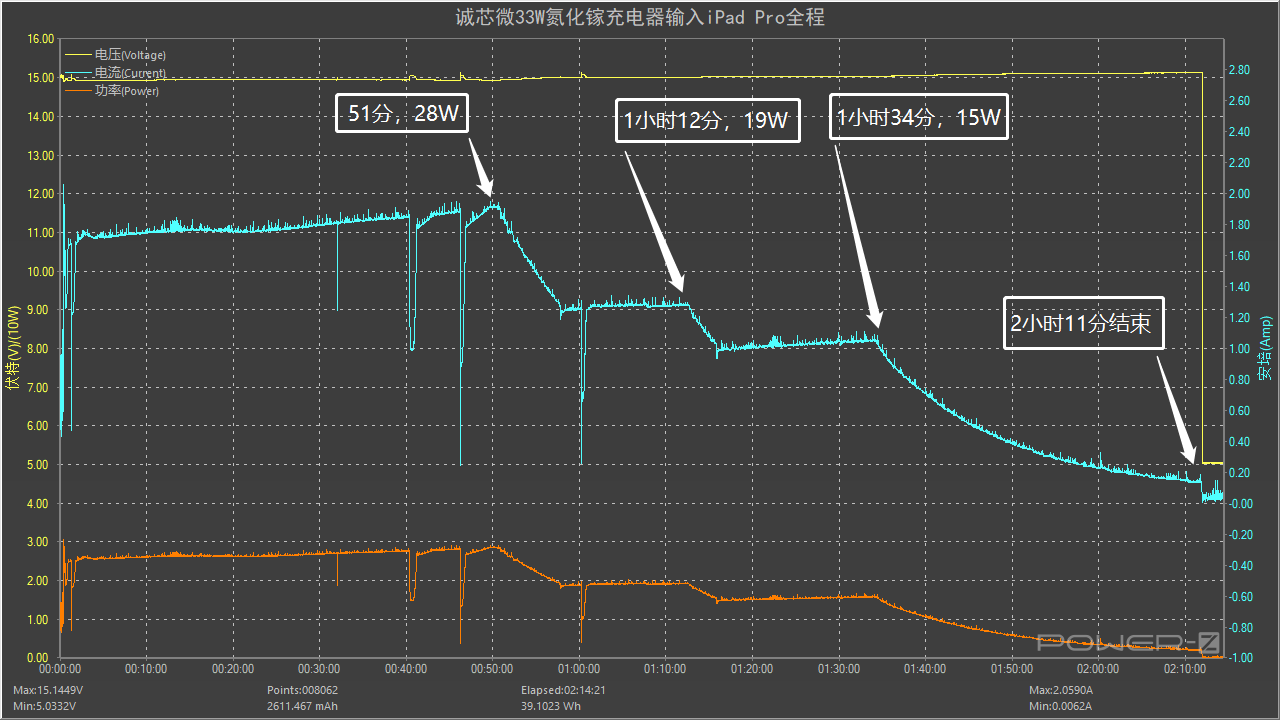Screen dimensions: 1280x720
Task: Click the yellow Voltage legend line
Action: pyautogui.click(x=77, y=55)
